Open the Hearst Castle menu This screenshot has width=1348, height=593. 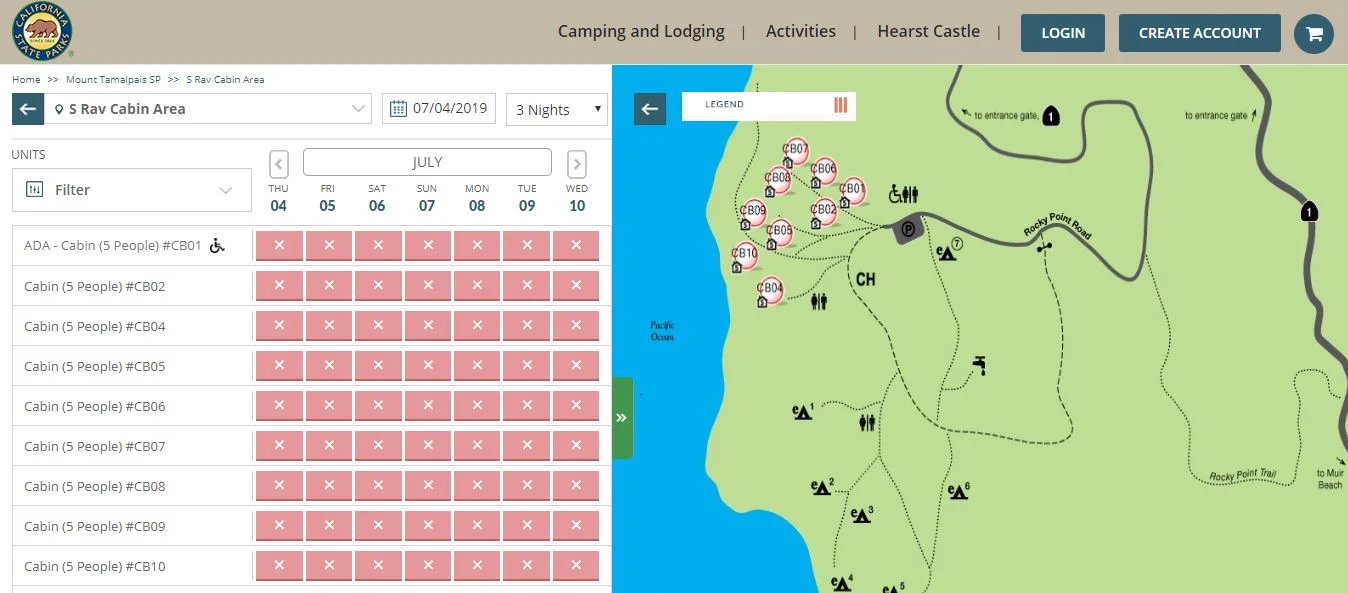coord(929,31)
